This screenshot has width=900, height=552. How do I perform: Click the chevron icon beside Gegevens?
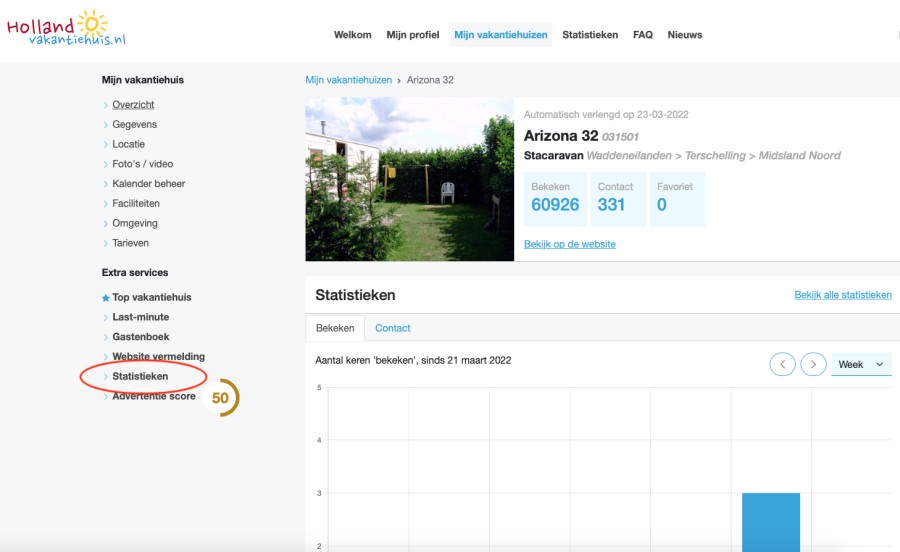(106, 125)
